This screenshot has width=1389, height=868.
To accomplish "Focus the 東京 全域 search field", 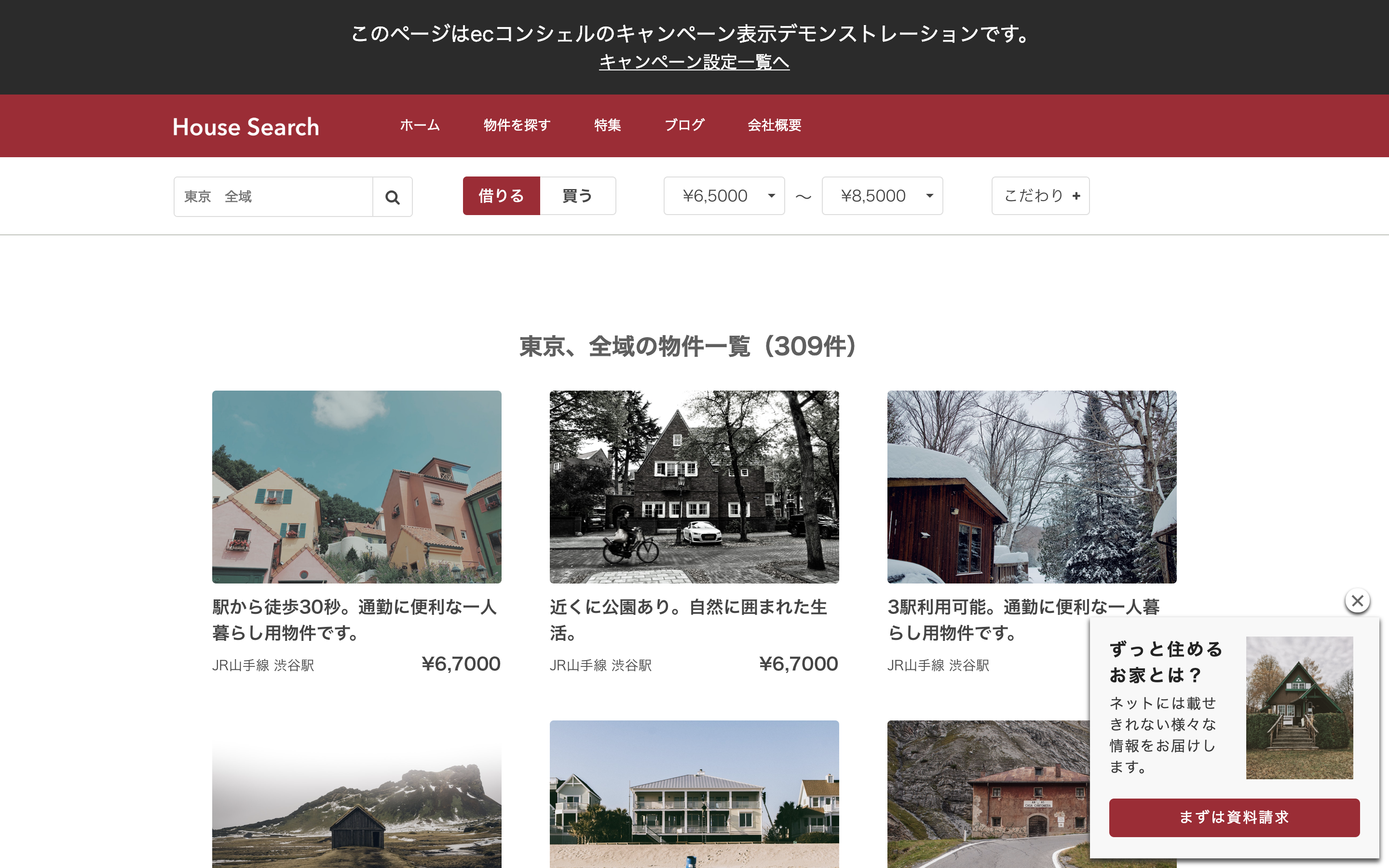I will click(273, 197).
